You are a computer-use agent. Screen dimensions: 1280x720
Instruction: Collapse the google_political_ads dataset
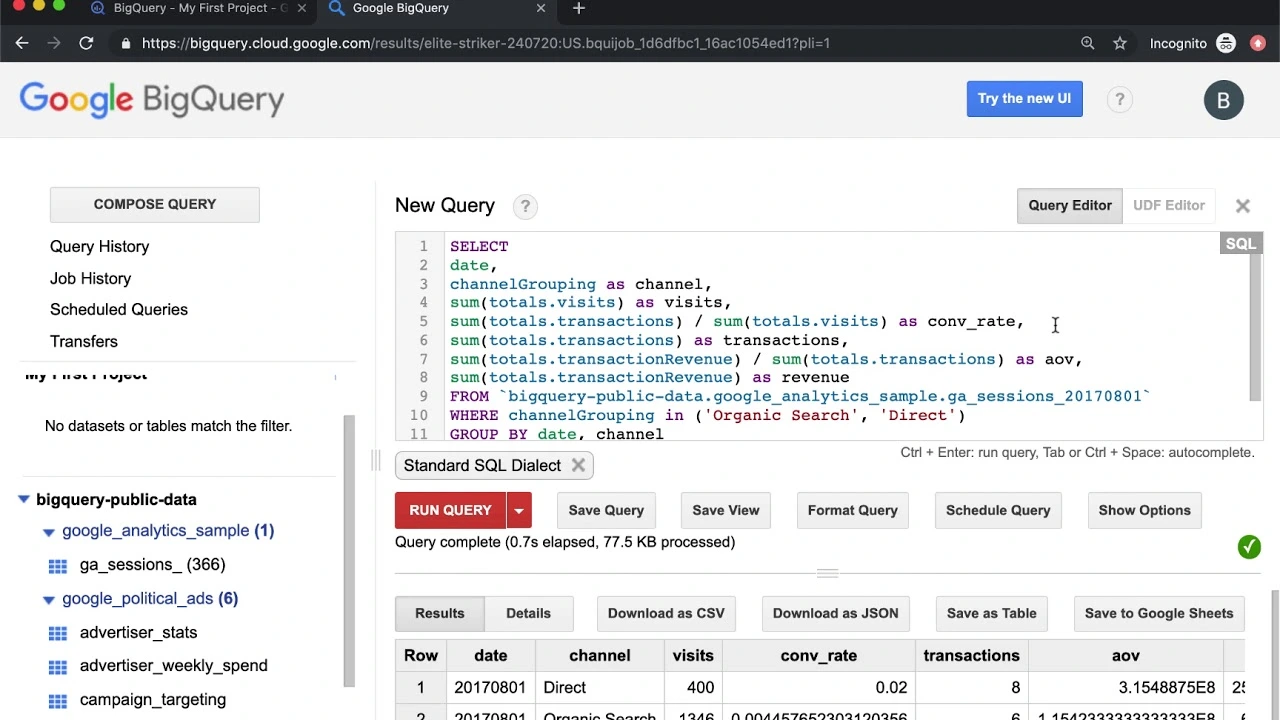point(48,600)
